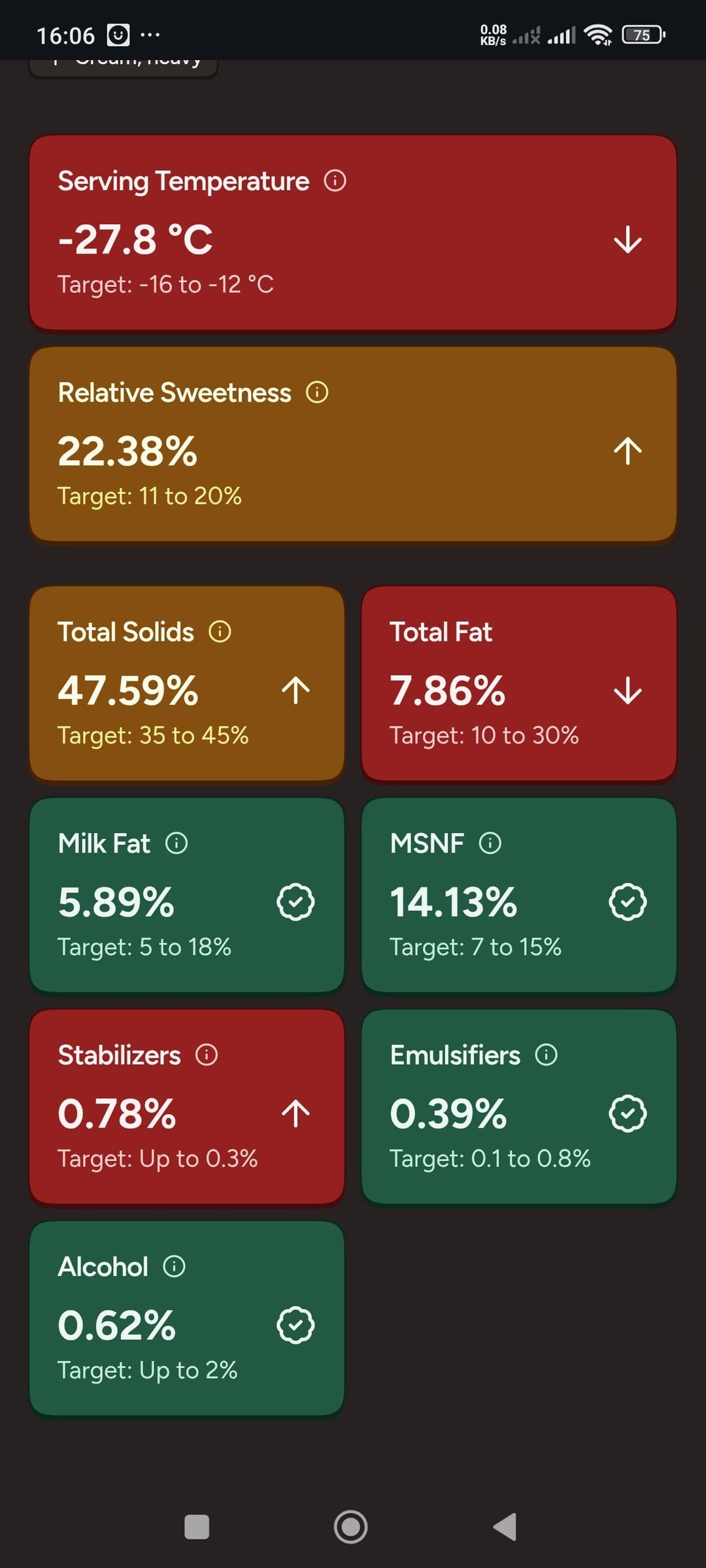Tap the Serving Temperature info icon

pos(335,180)
